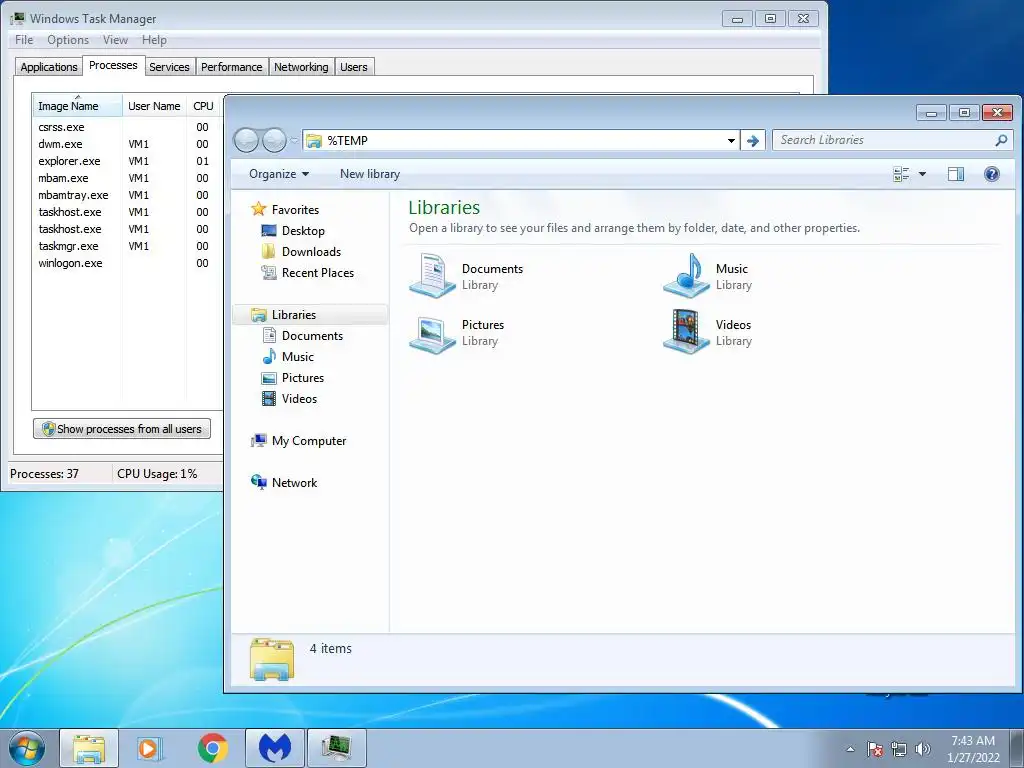Click Show processes from all users
The width and height of the screenshot is (1024, 768).
(x=122, y=429)
